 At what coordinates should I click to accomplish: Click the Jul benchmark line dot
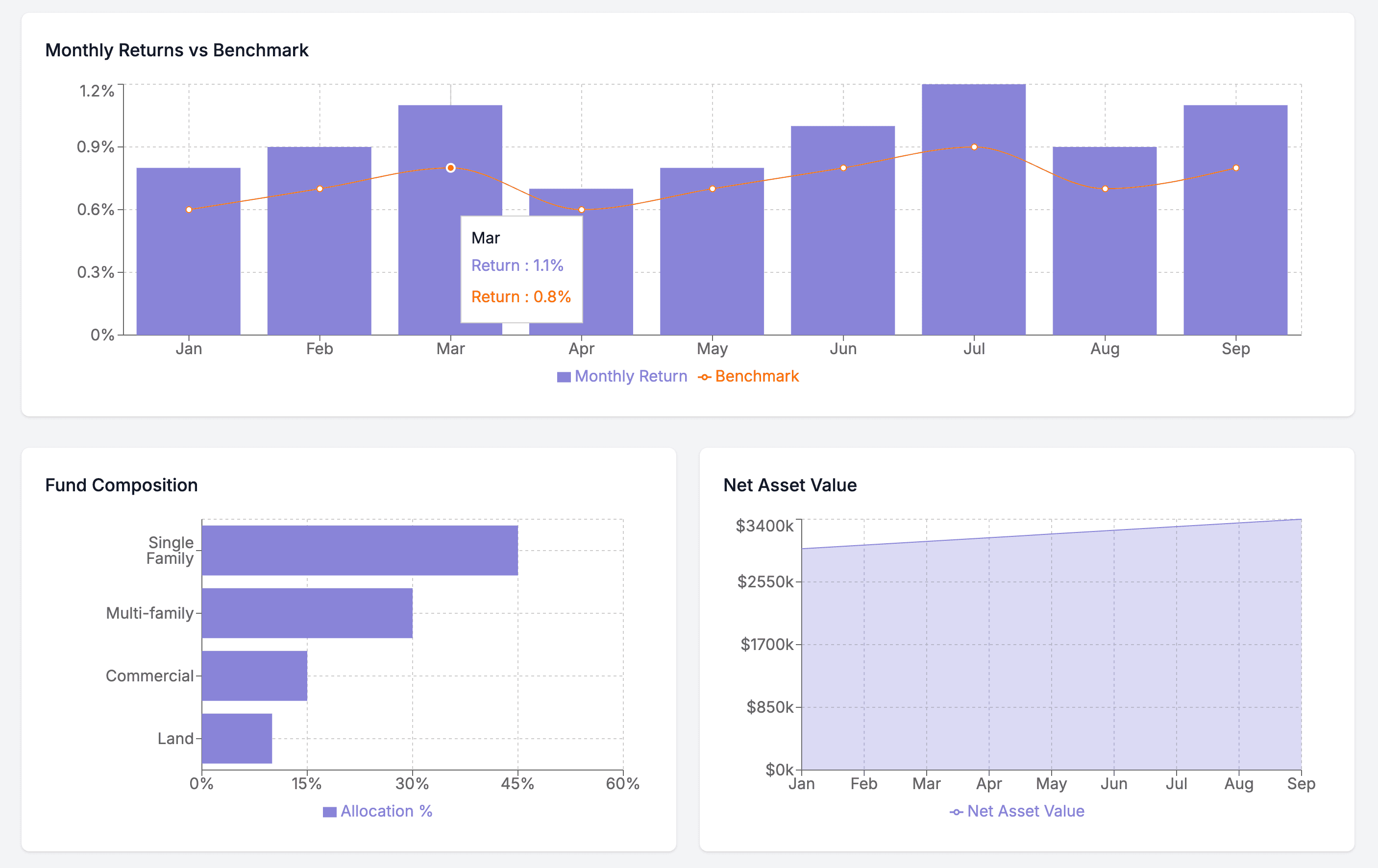click(x=974, y=147)
